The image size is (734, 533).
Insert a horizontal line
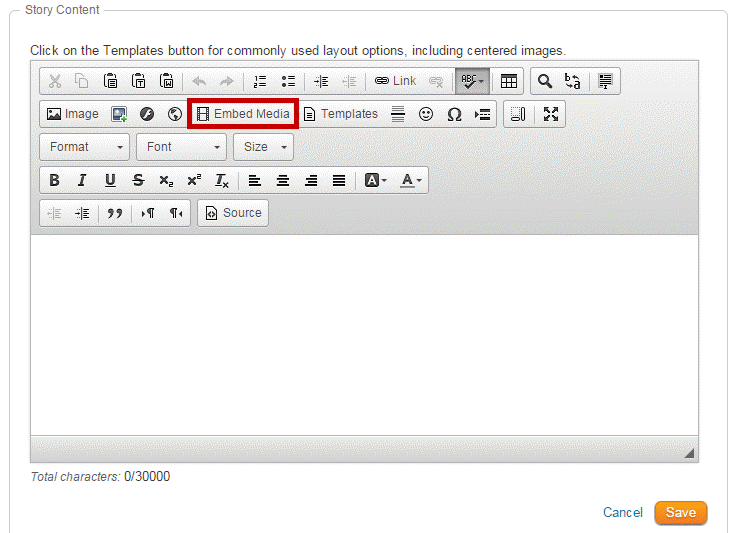(x=398, y=114)
